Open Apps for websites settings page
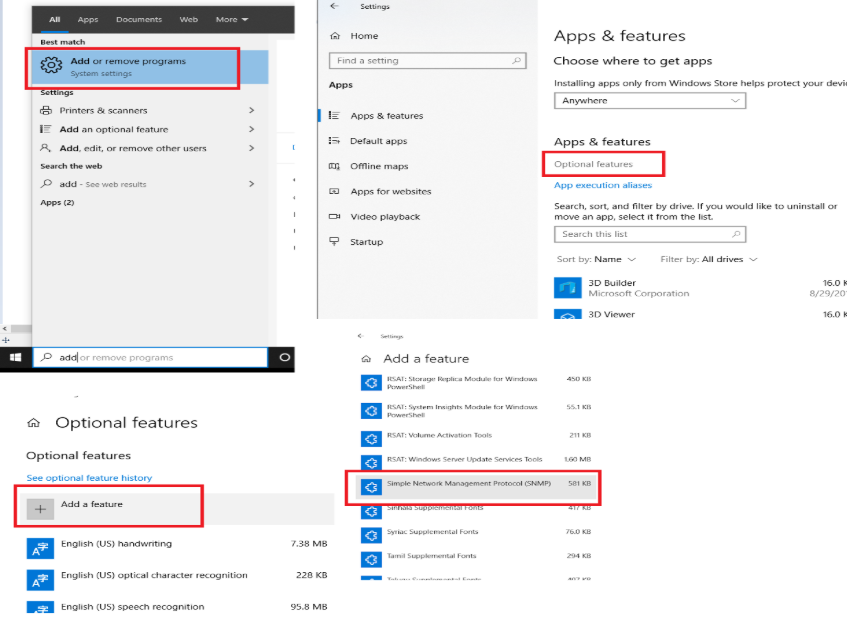This screenshot has height=625, width=868. [x=391, y=192]
